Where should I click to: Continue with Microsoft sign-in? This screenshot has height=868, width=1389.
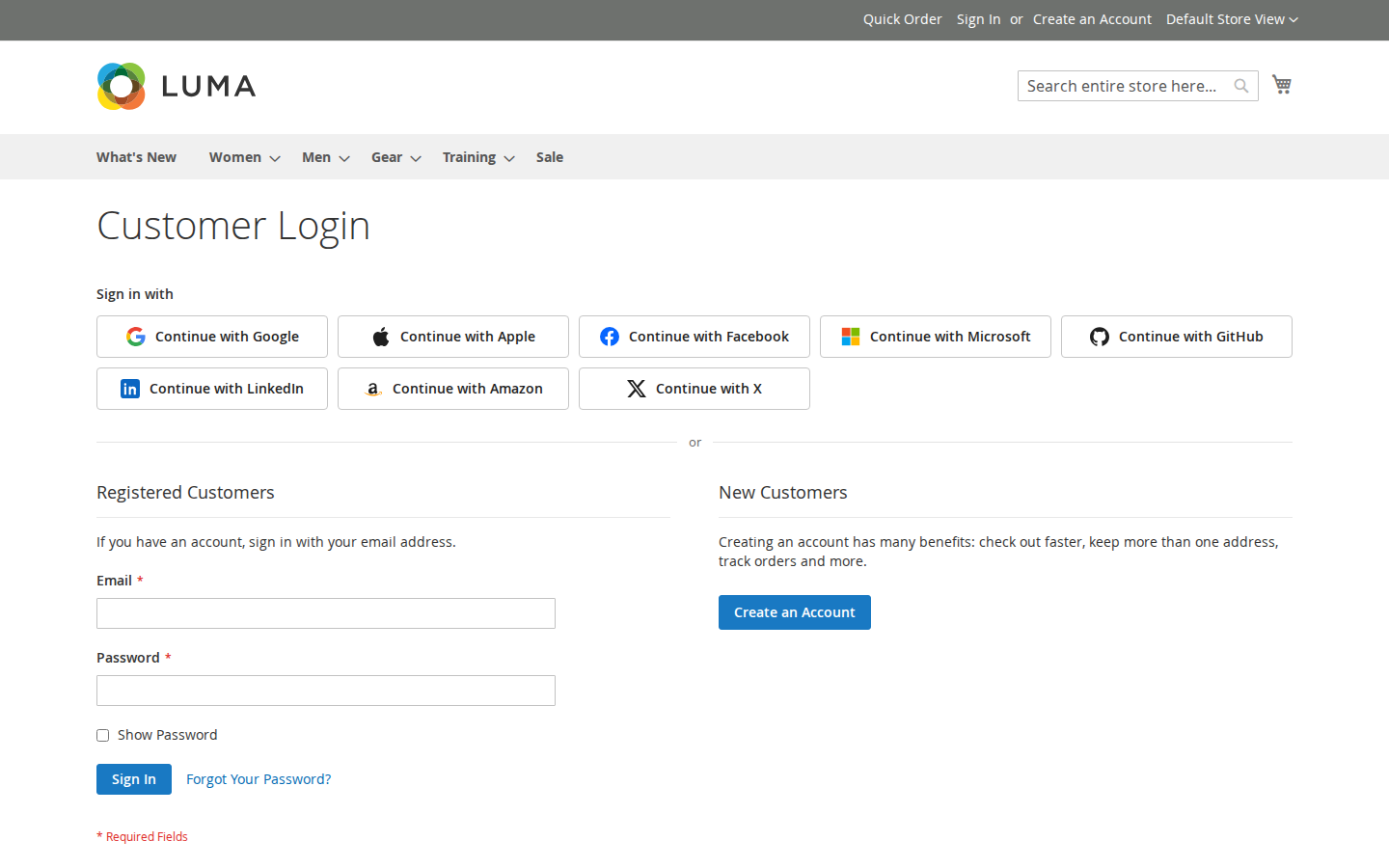pyautogui.click(x=936, y=337)
